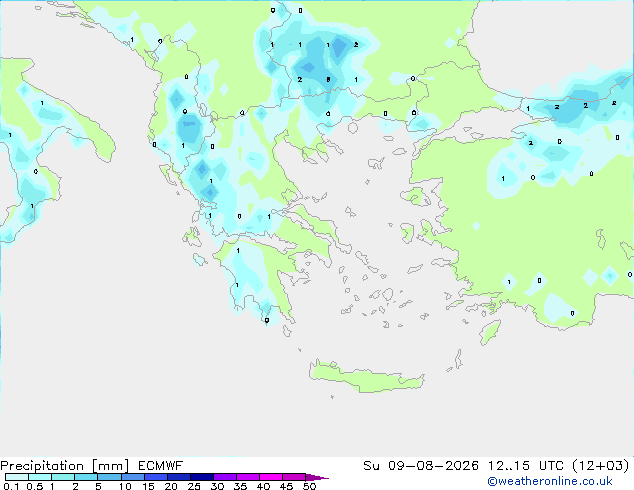The image size is (634, 490).
Task: Click the '0.1' color scale label
Action: [x=11, y=486]
